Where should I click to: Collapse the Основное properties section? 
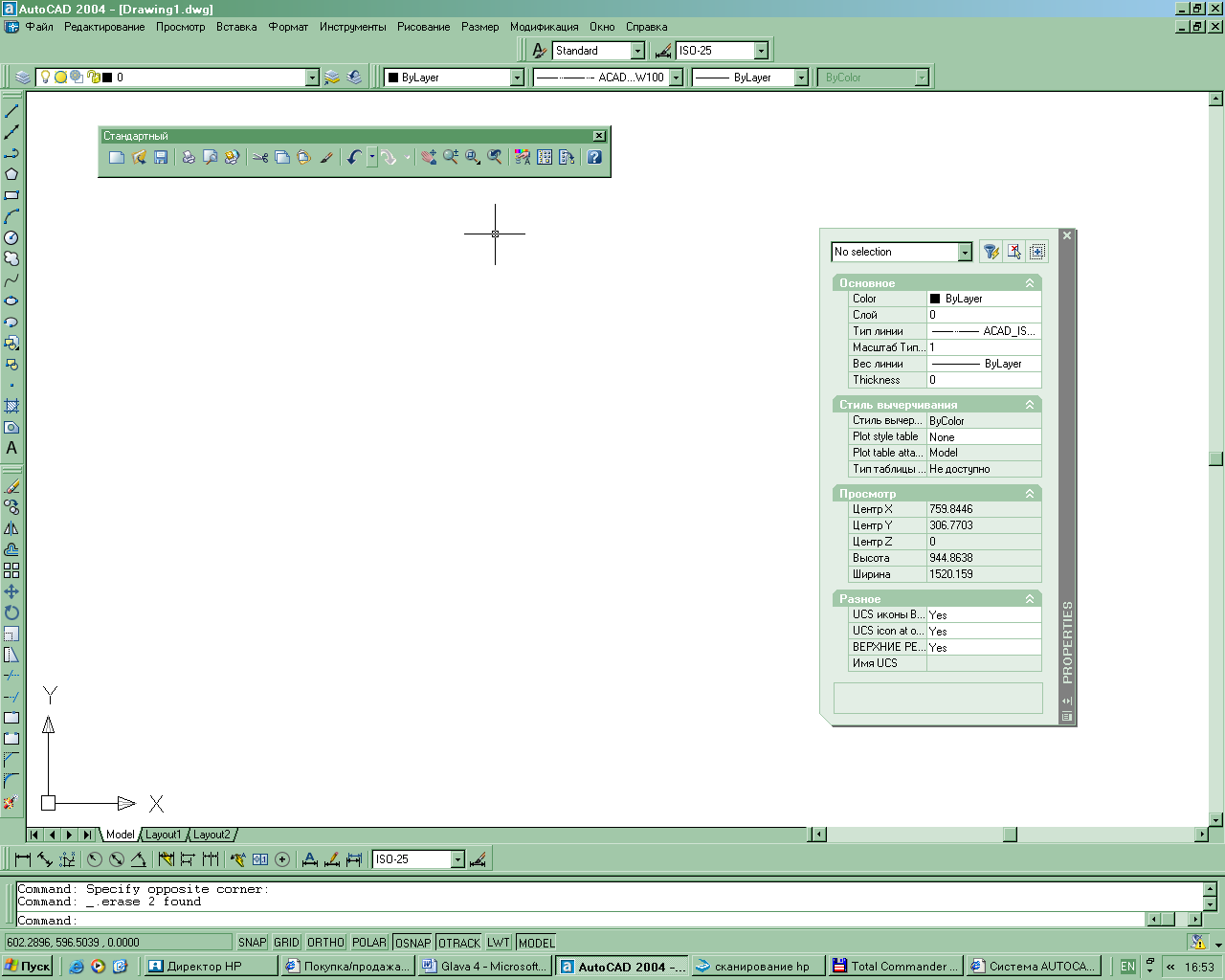click(1030, 283)
